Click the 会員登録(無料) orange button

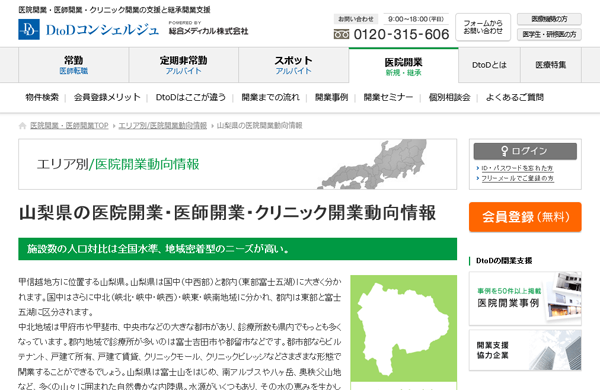click(x=525, y=217)
